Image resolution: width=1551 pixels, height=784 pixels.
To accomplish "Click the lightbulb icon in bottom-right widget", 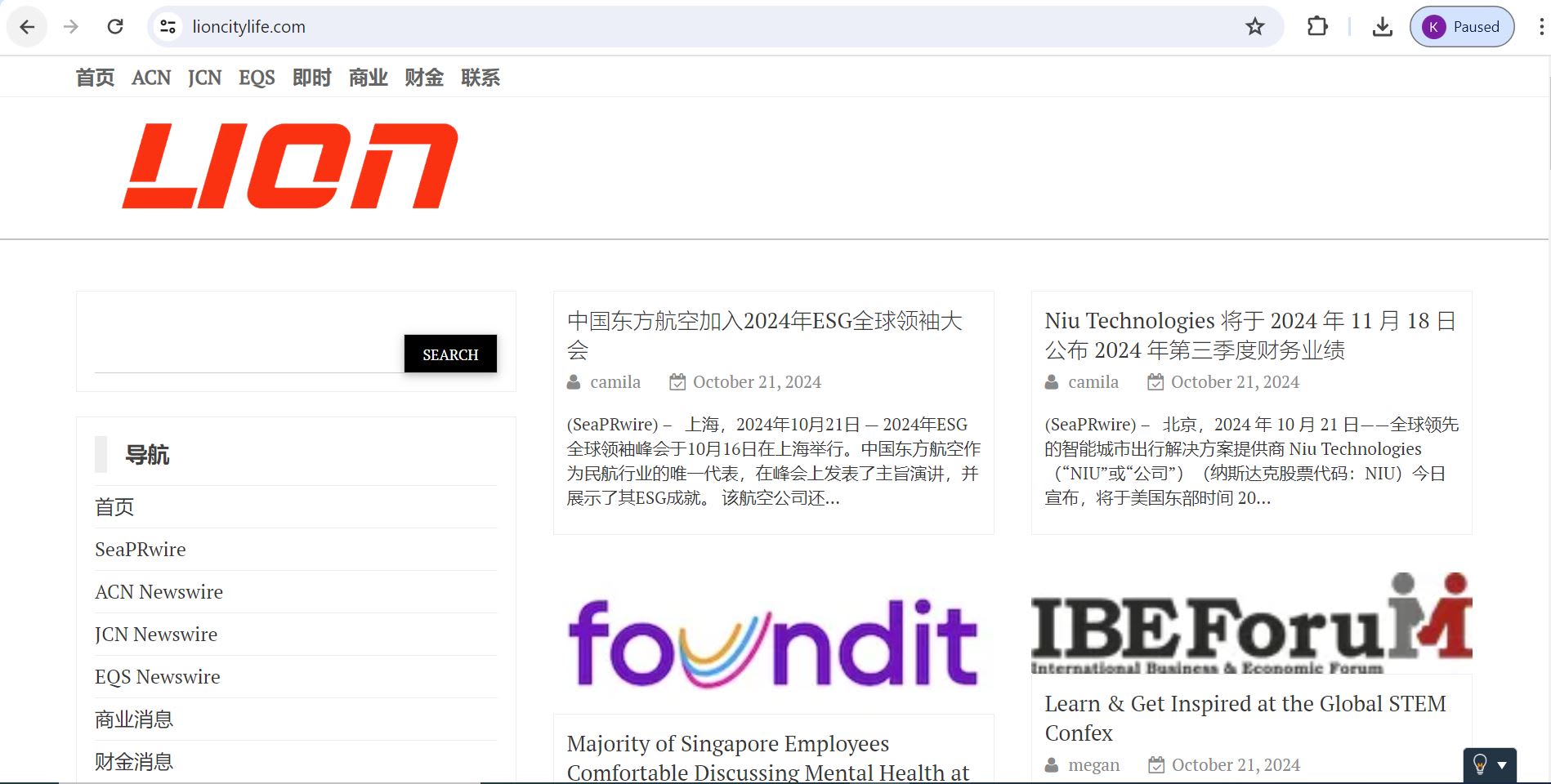I will (x=1479, y=764).
